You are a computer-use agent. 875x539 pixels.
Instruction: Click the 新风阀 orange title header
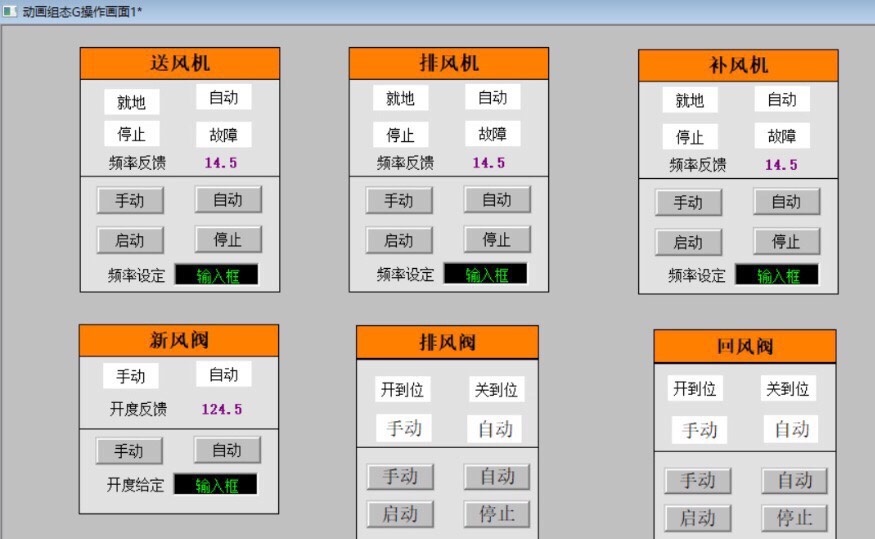coord(179,340)
